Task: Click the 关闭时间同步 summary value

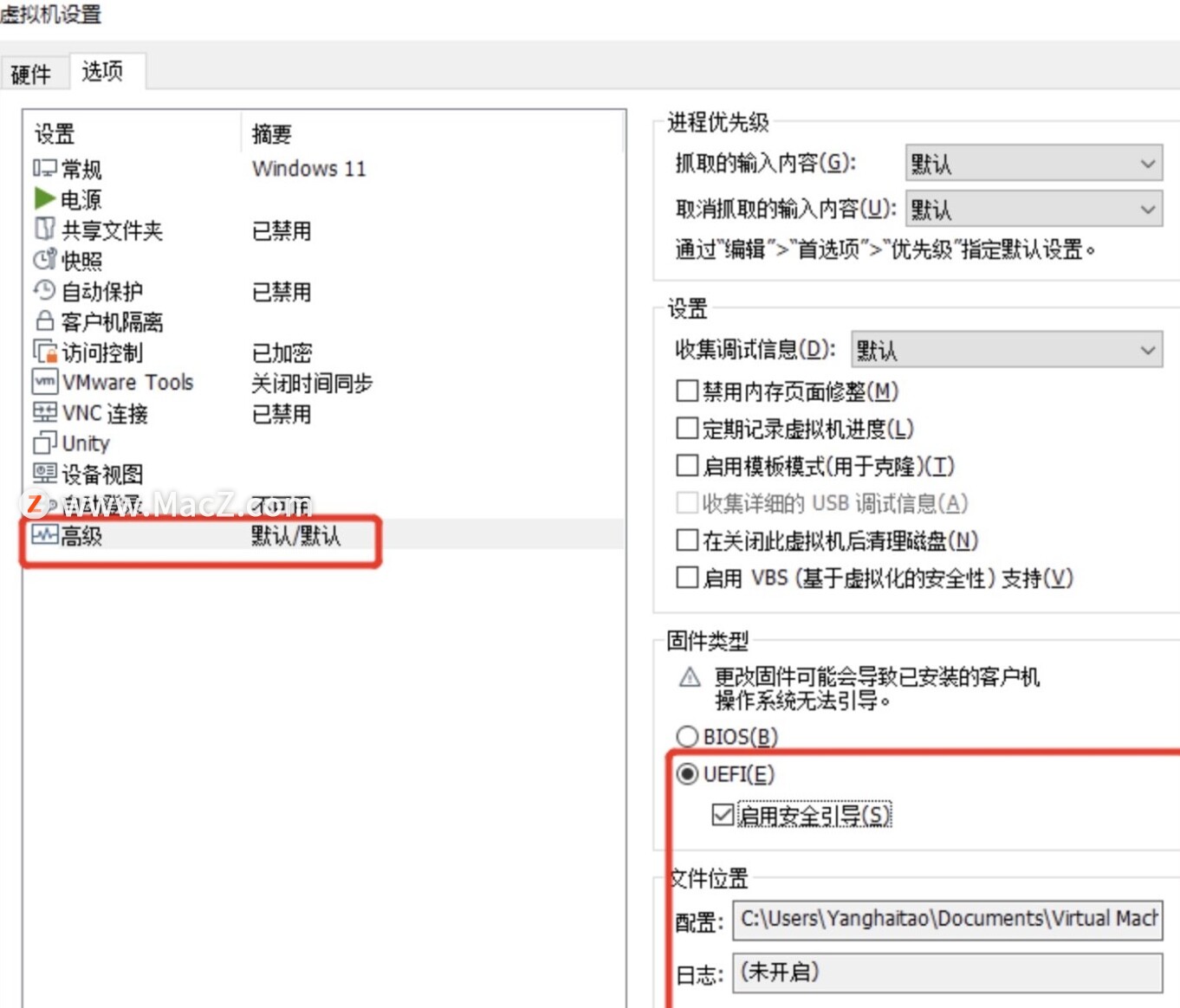Action: click(312, 383)
